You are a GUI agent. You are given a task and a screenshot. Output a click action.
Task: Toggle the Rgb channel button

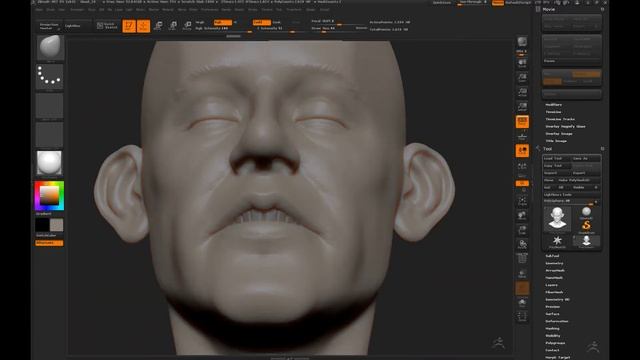(x=223, y=22)
